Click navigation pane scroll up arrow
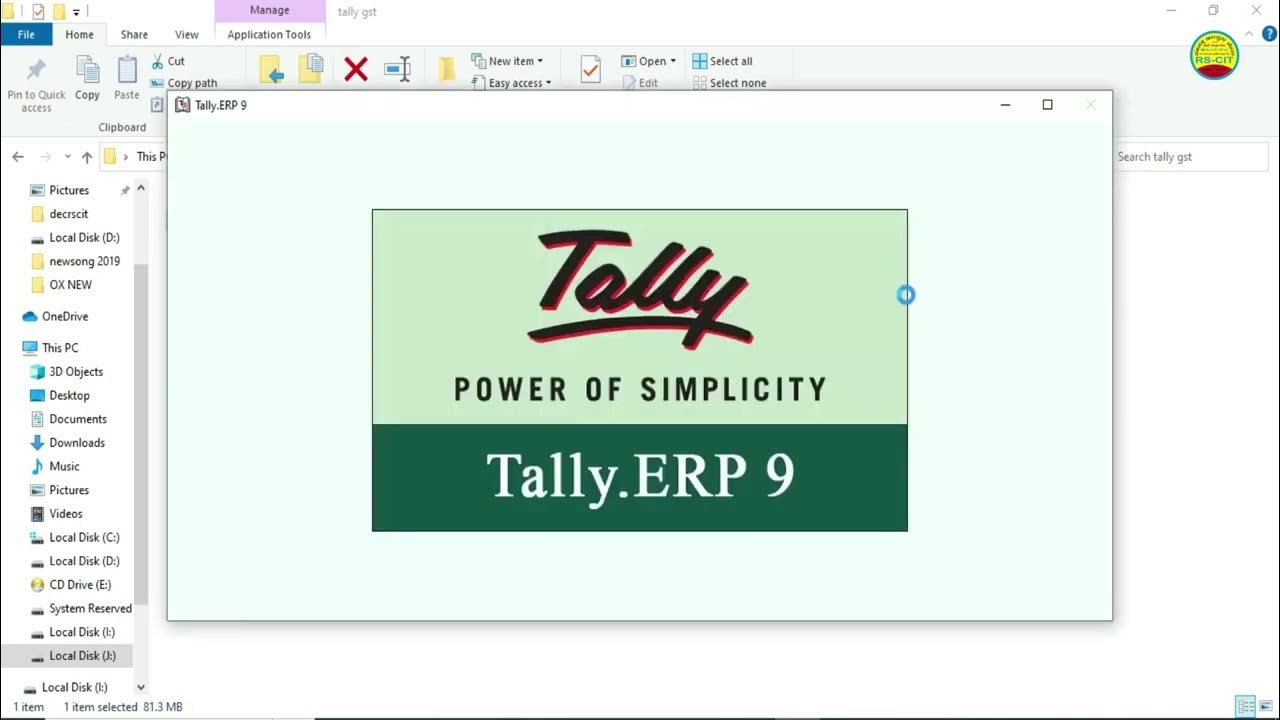 click(x=141, y=188)
